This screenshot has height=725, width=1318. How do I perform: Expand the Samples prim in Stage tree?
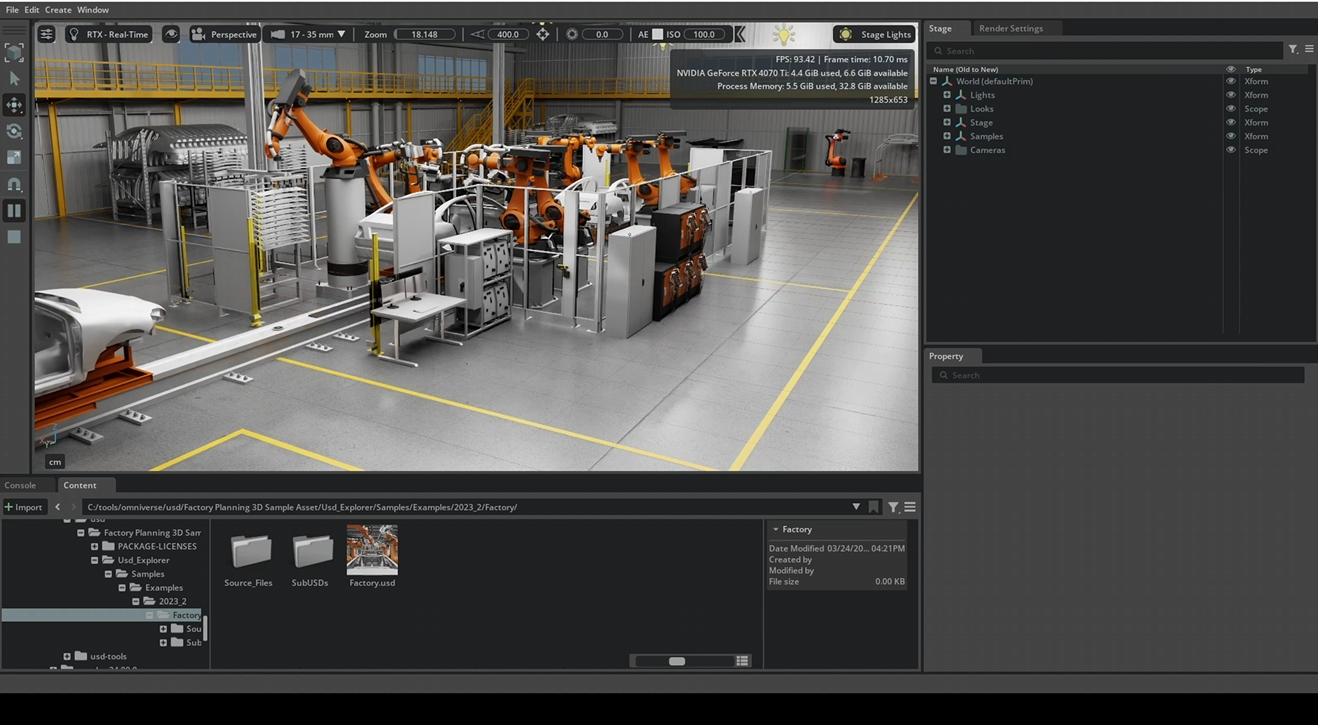point(947,136)
